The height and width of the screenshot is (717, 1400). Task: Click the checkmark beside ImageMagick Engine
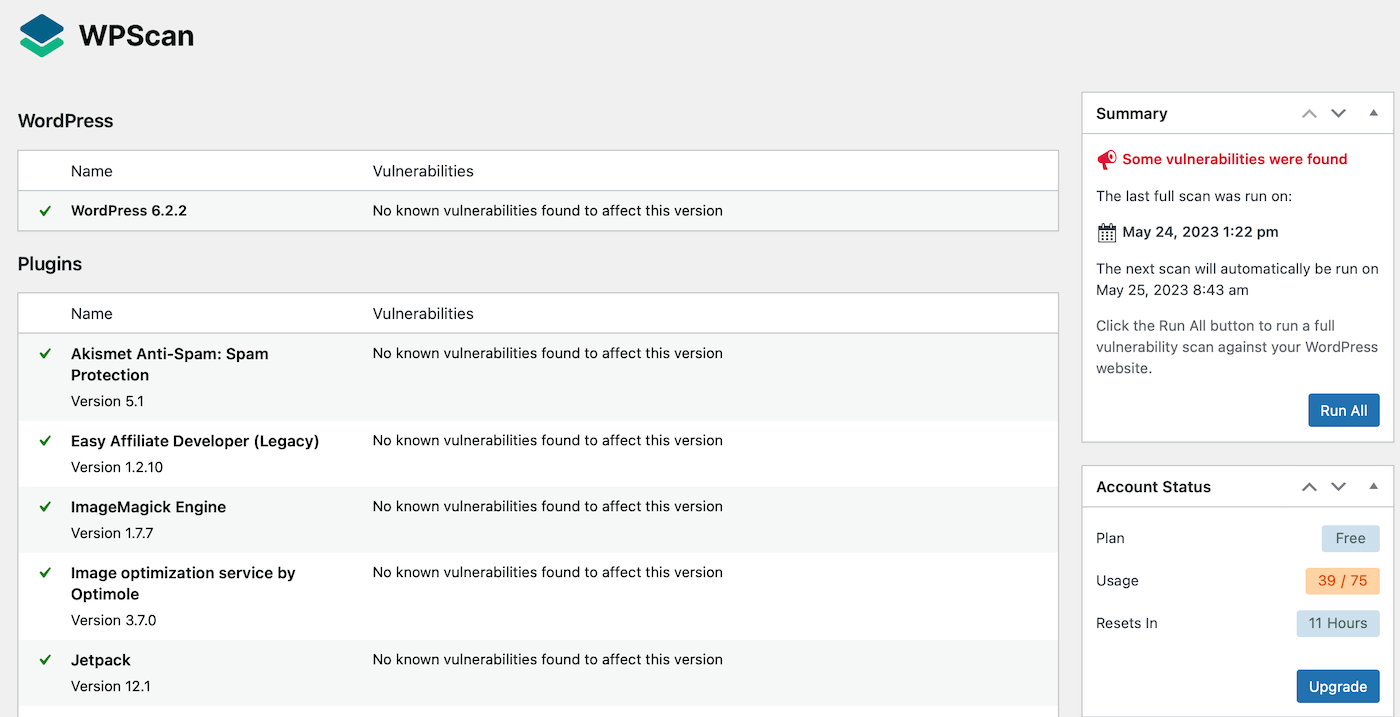pos(45,507)
